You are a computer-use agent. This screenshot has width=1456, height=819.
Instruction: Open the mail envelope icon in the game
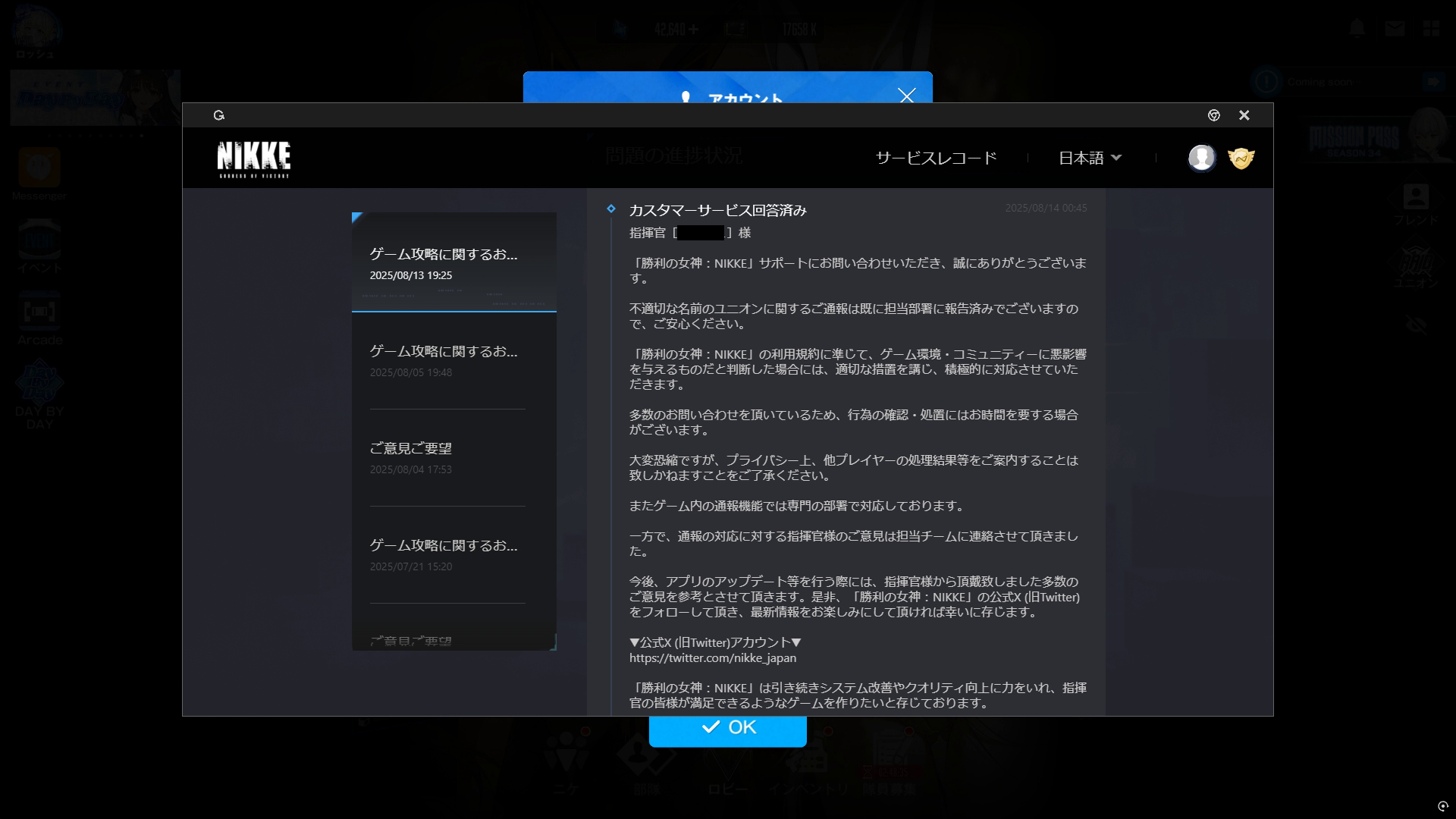coord(1394,29)
